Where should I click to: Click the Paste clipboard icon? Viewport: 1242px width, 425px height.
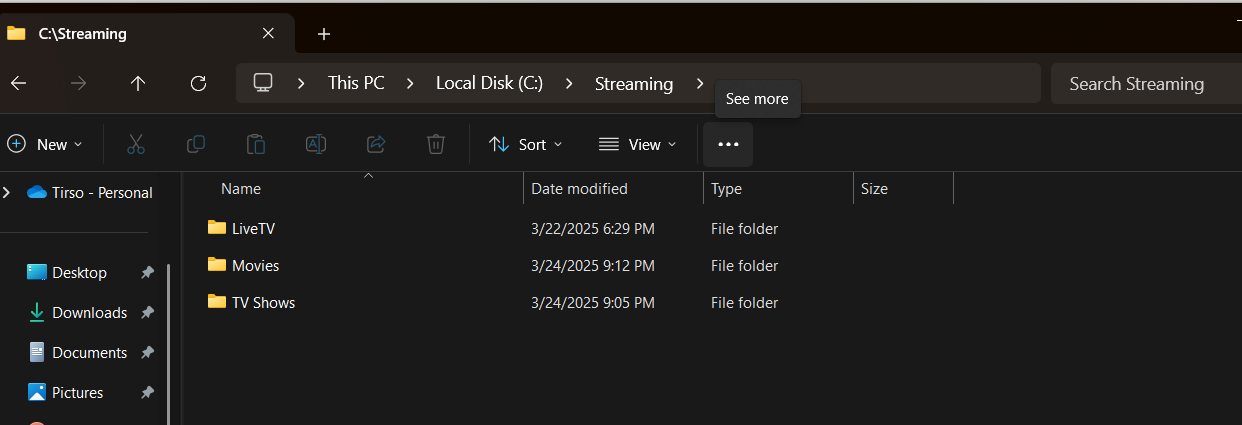click(256, 144)
